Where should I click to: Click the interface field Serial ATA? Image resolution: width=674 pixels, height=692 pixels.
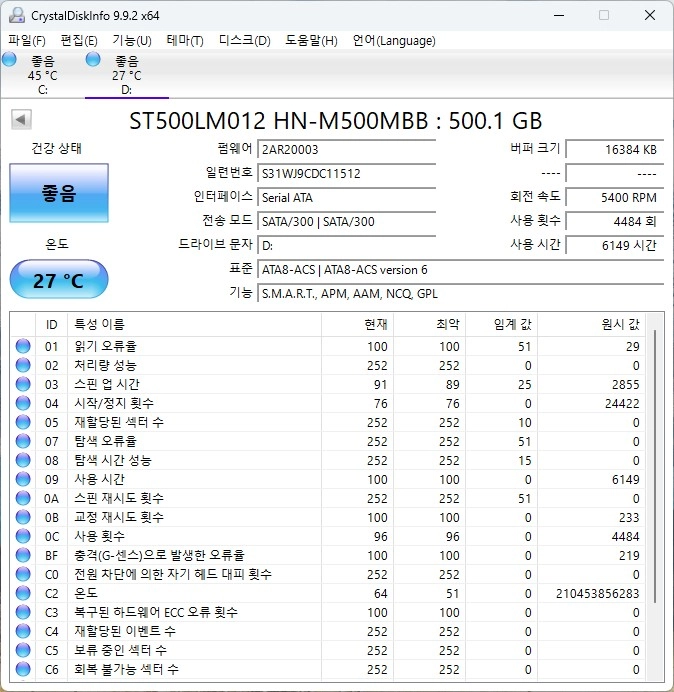[346, 197]
